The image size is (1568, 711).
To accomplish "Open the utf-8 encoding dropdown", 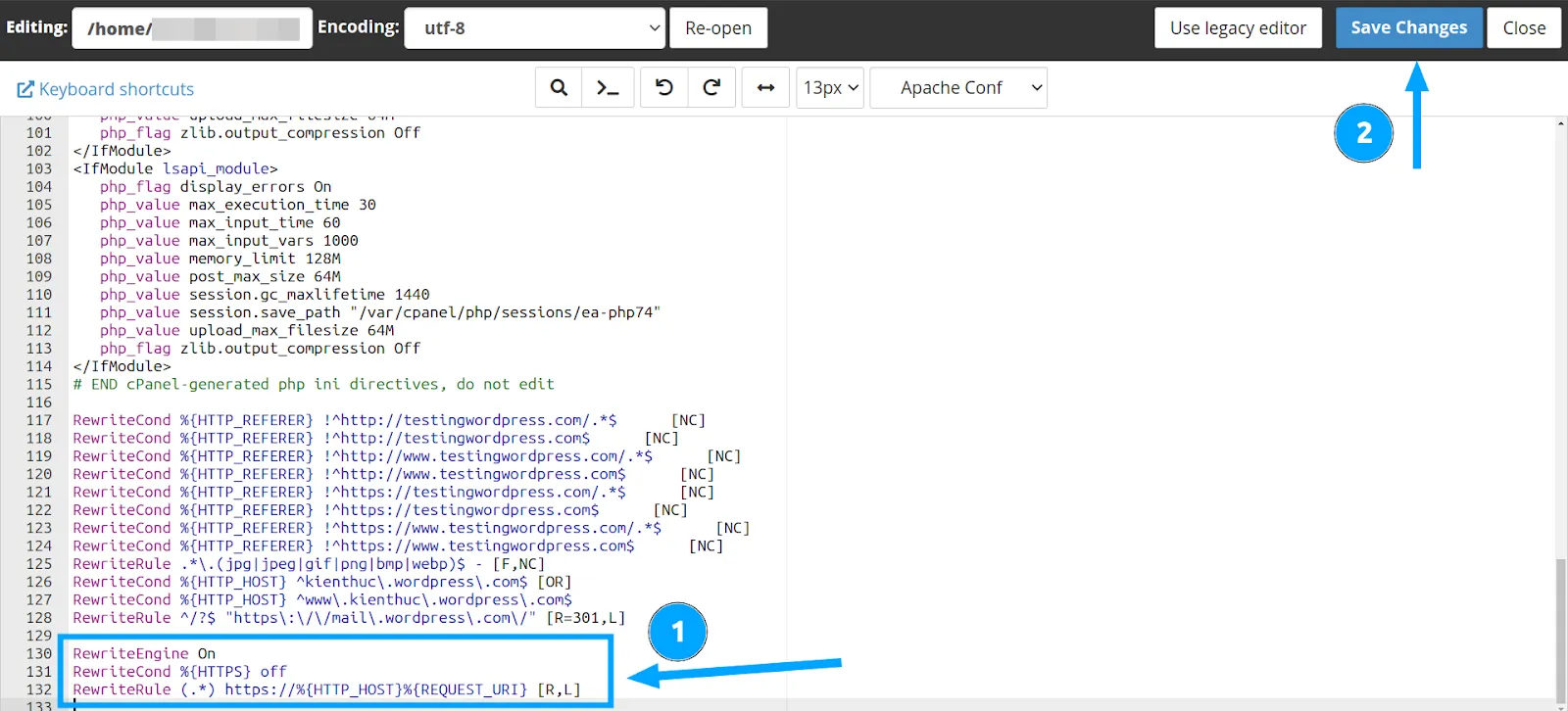I will tap(535, 27).
